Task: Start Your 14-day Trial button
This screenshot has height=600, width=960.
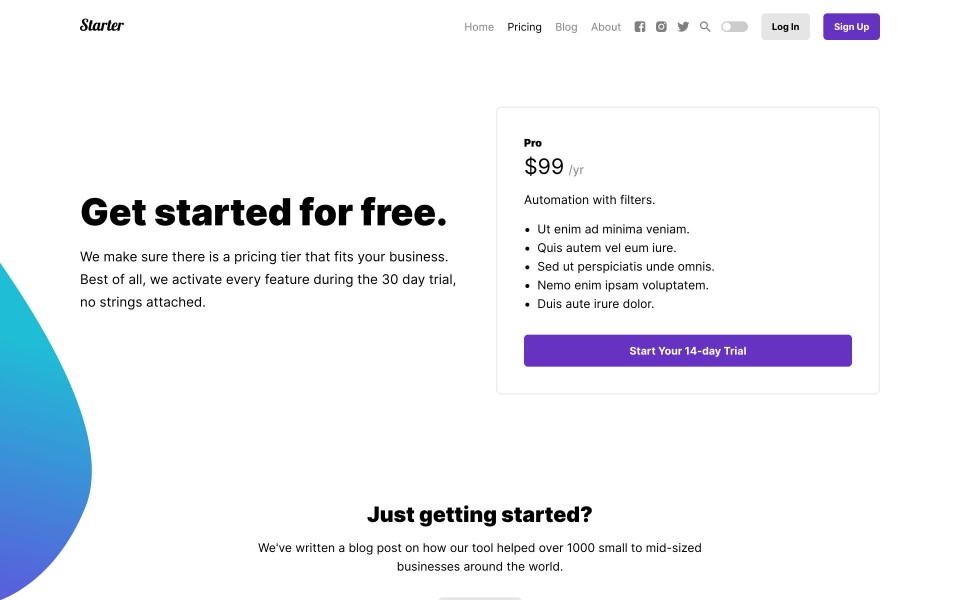Action: pos(687,351)
